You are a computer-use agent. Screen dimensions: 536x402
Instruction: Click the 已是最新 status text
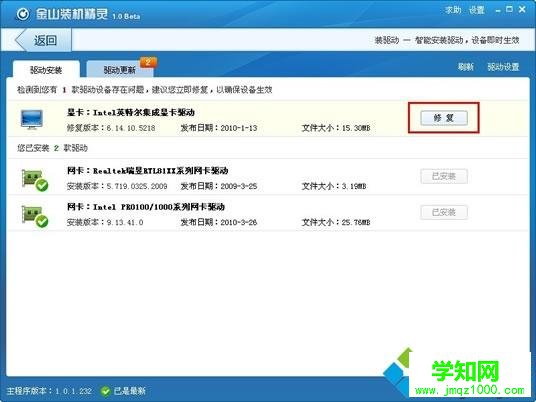pyautogui.click(x=130, y=391)
